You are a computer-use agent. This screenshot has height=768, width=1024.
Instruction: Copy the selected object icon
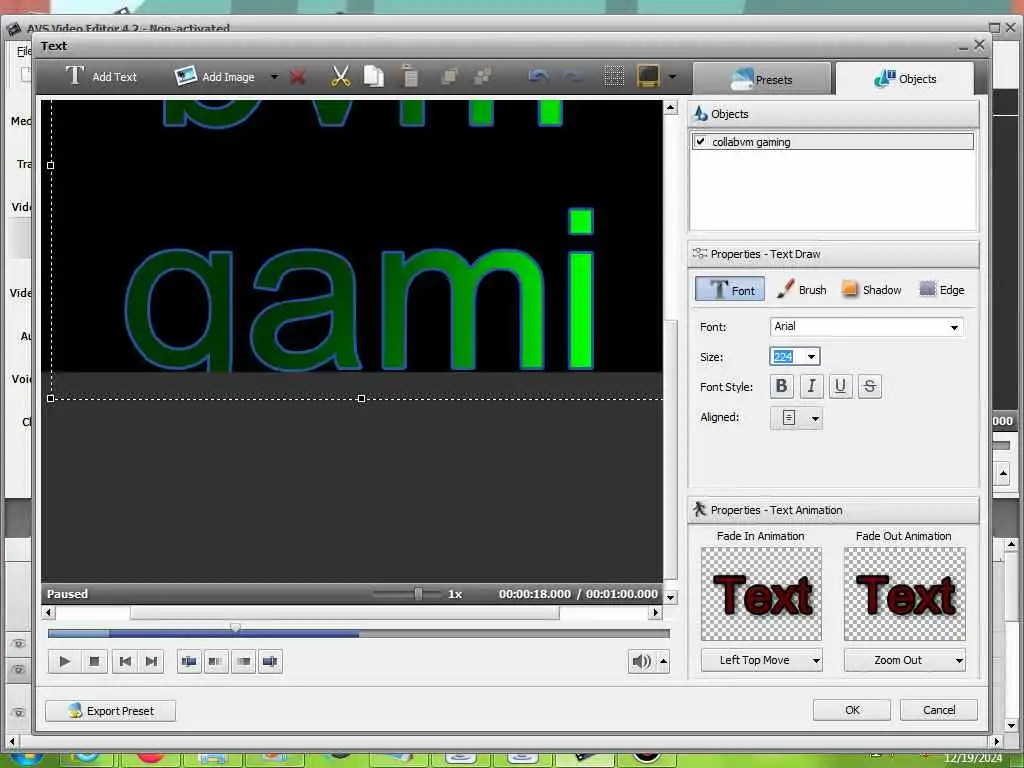point(374,76)
